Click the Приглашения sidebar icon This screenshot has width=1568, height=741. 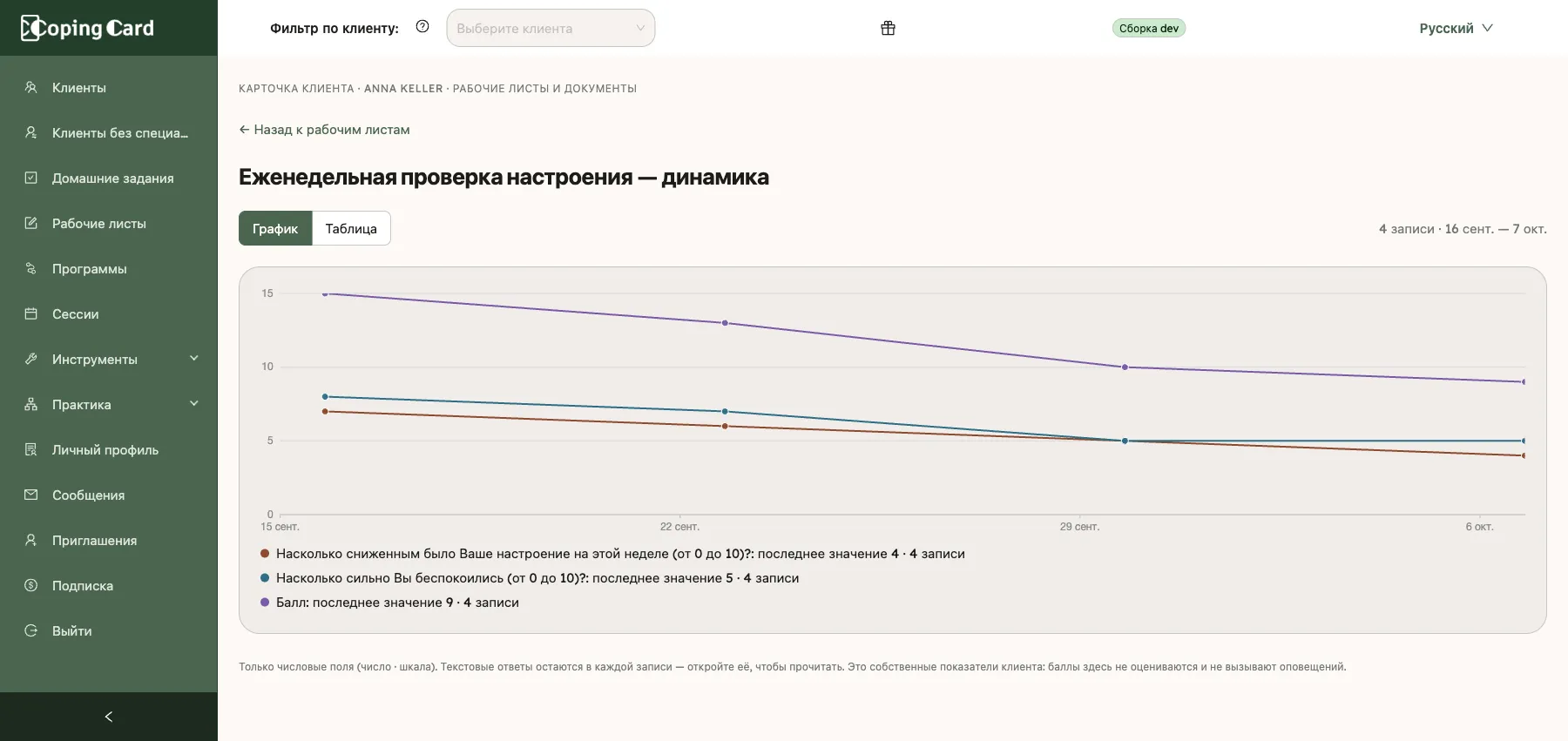pos(31,540)
